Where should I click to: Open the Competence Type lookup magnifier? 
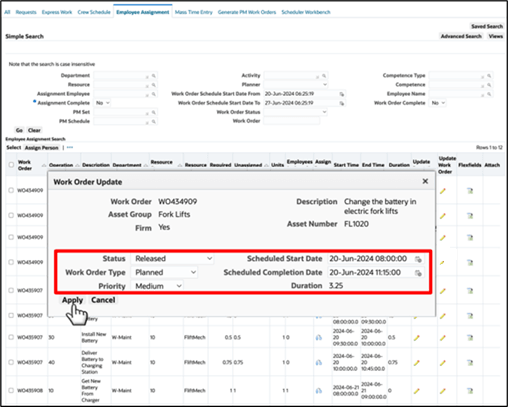pos(489,76)
